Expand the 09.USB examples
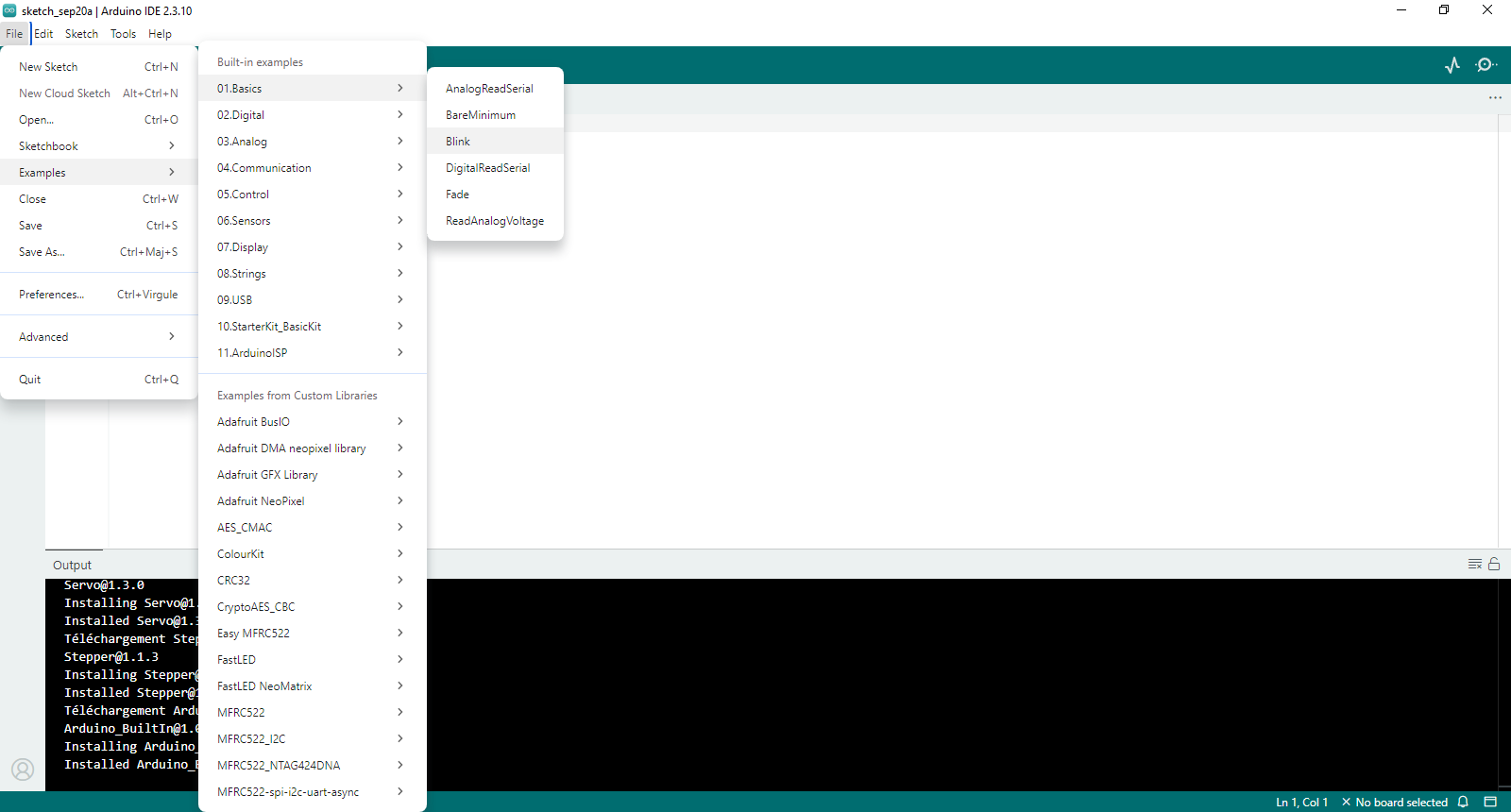 tap(313, 300)
